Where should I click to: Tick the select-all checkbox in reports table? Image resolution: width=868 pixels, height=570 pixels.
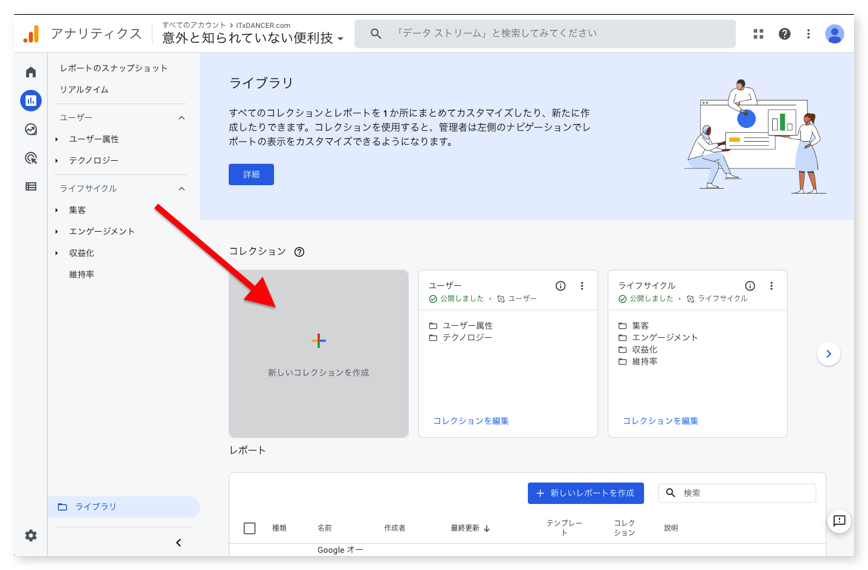pos(250,528)
